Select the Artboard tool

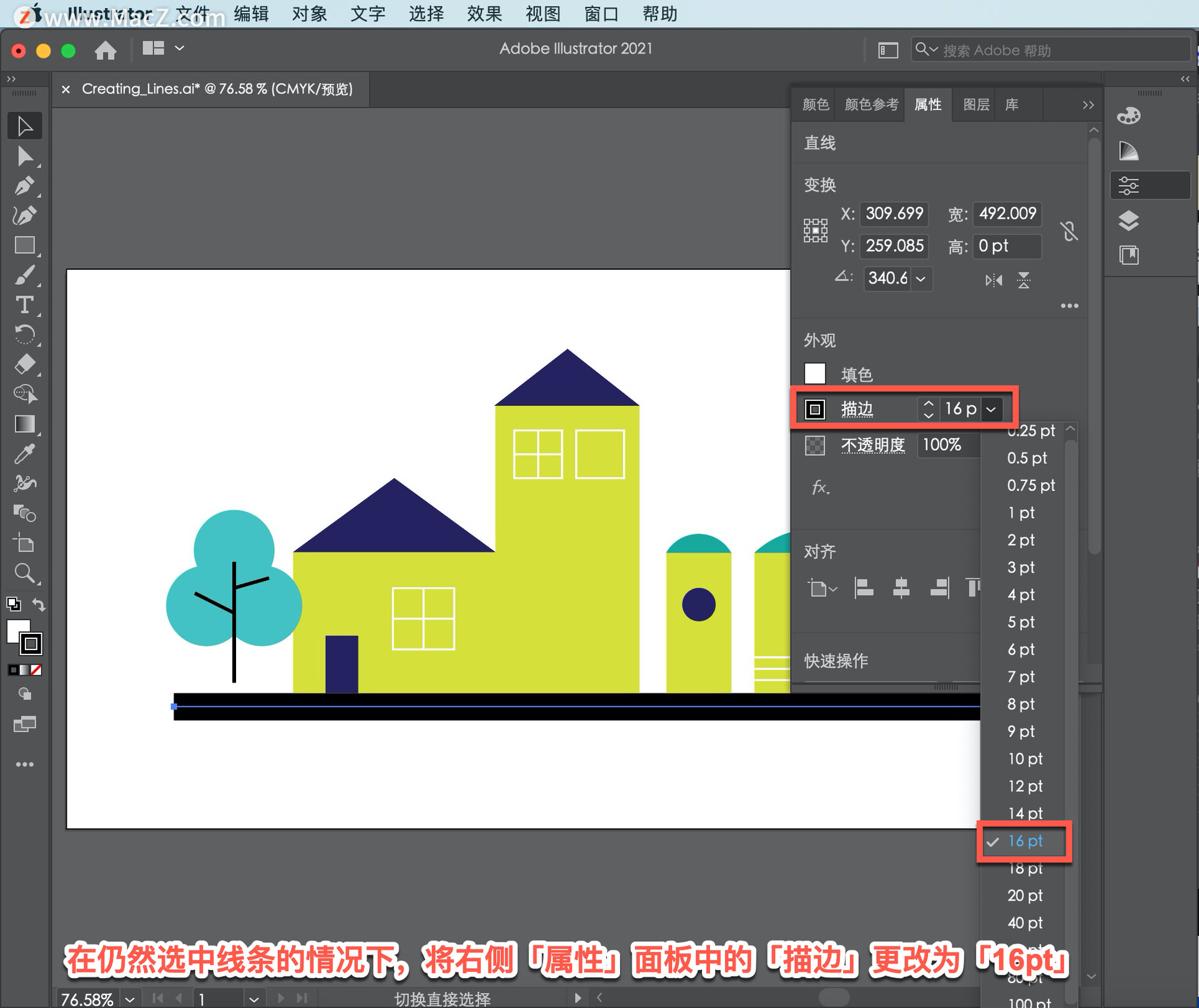(x=25, y=543)
